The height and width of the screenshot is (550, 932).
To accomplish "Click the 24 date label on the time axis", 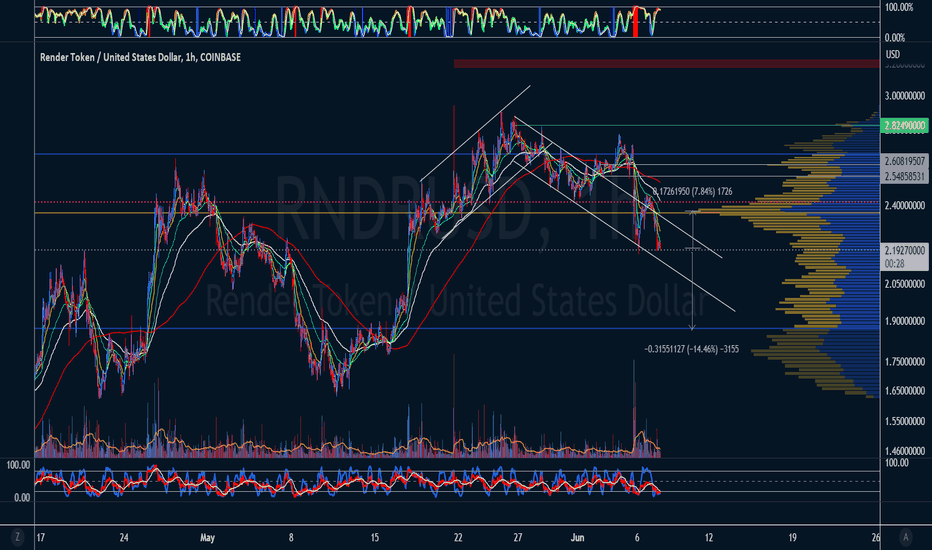I will [x=124, y=538].
